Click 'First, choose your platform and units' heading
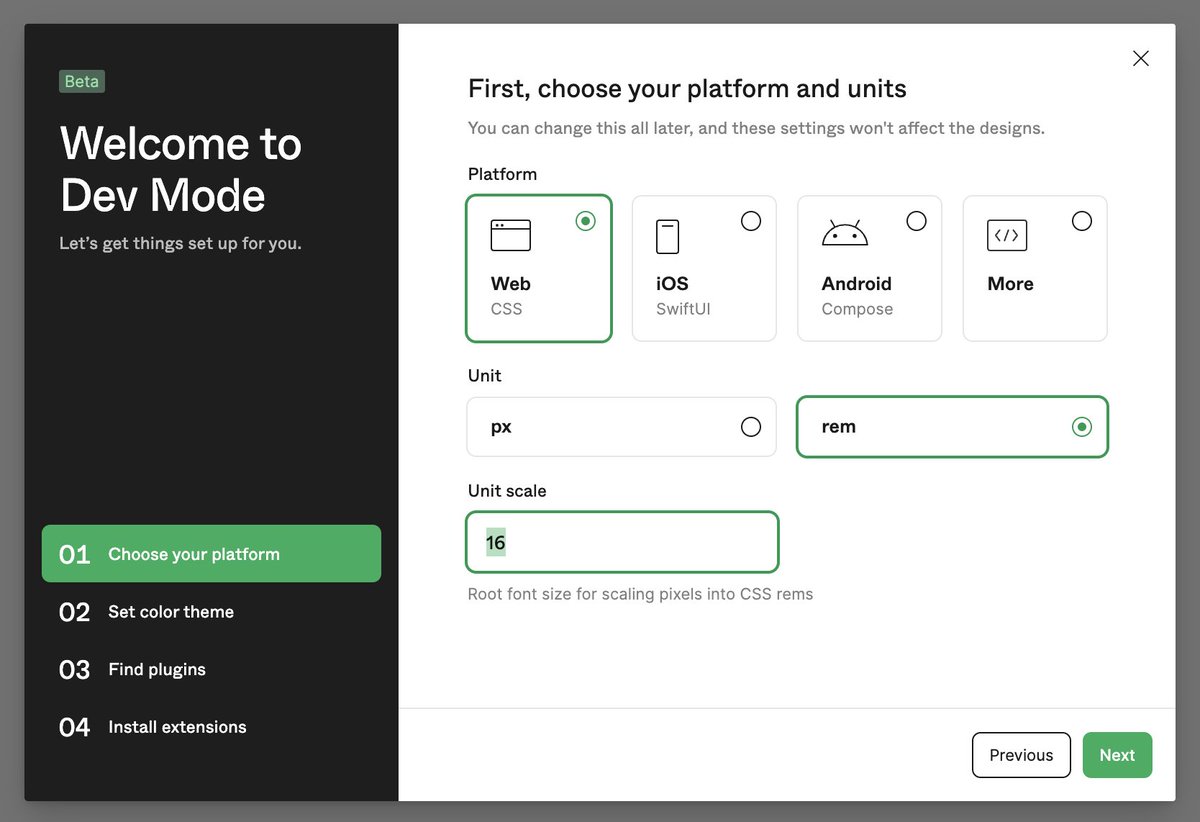This screenshot has width=1200, height=822. coord(687,89)
